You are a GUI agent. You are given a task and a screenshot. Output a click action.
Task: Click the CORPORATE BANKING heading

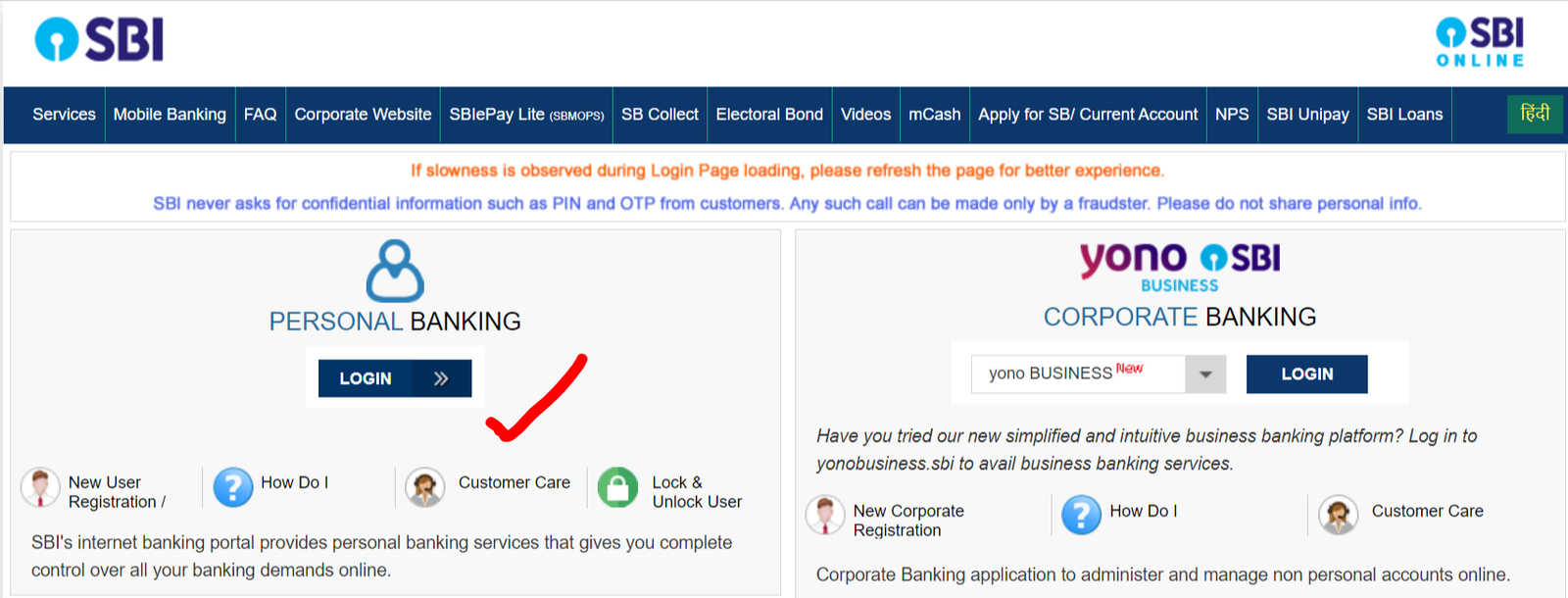tap(1180, 317)
